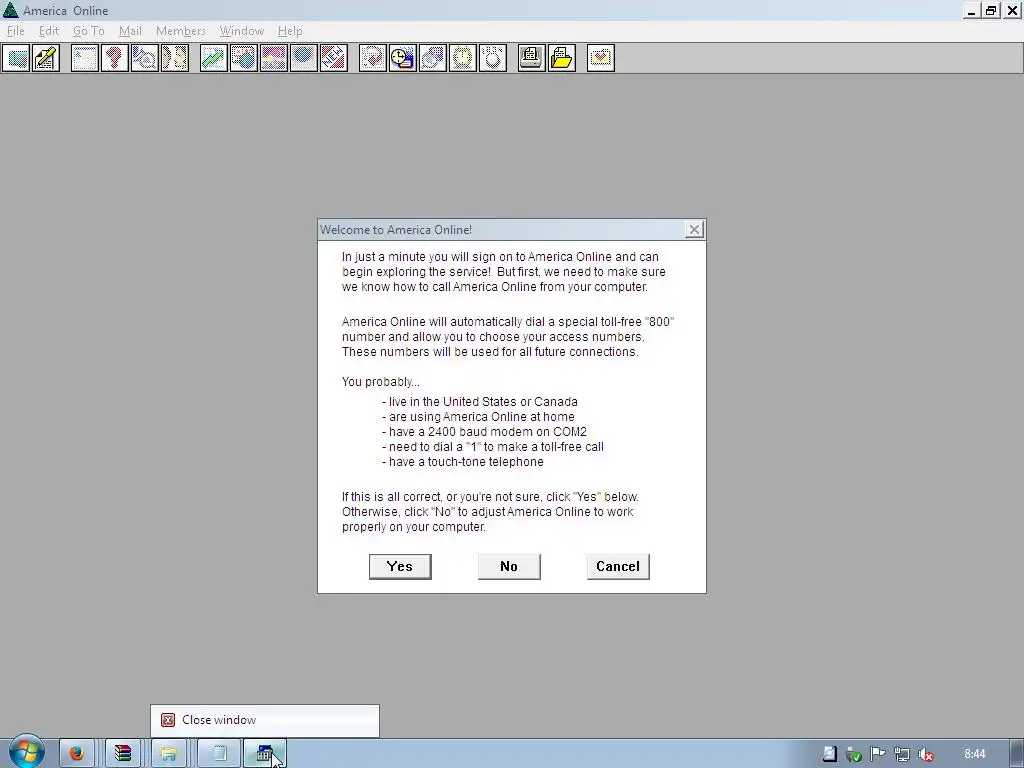Viewport: 1024px width, 768px height.
Task: Open WinRAR from the taskbar
Action: coord(123,754)
